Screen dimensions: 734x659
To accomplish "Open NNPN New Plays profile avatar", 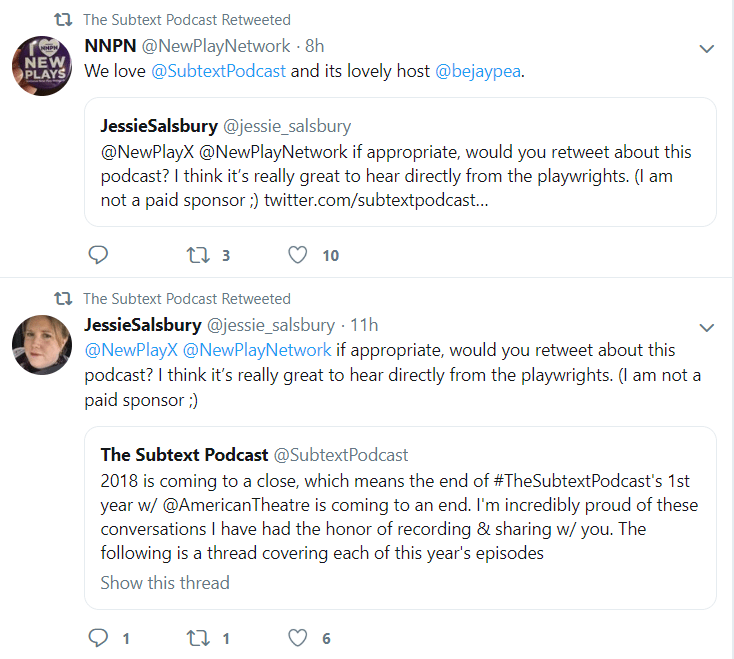I will pos(41,65).
